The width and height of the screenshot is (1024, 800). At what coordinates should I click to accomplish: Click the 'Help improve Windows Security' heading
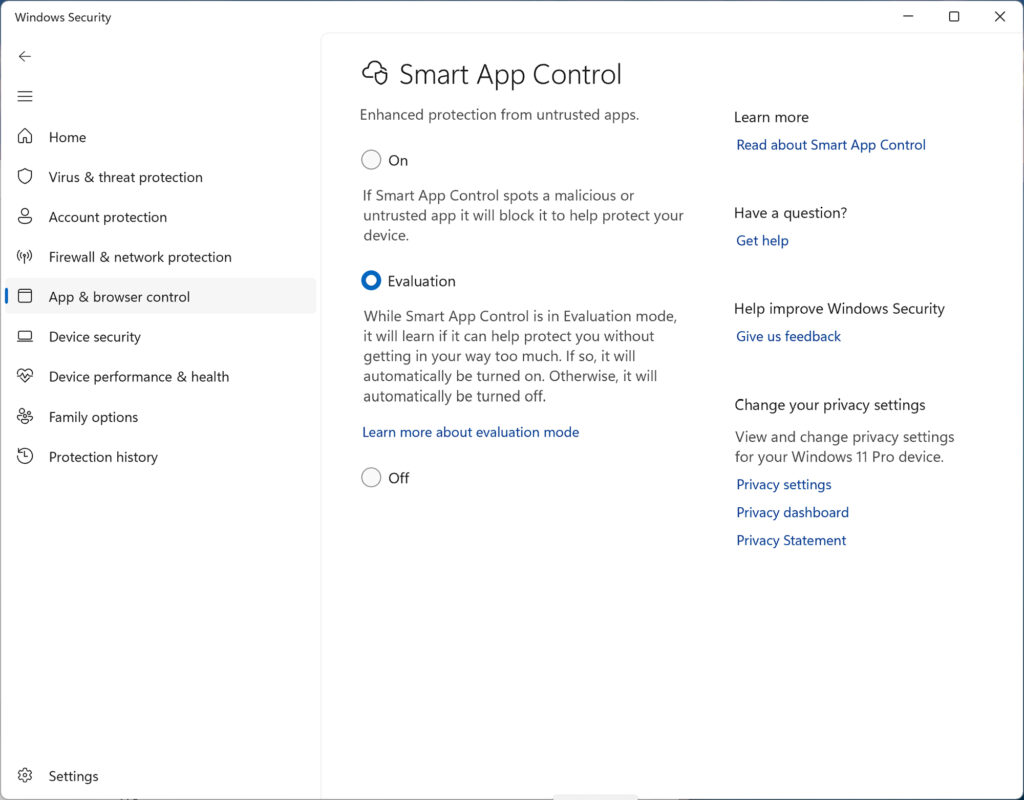click(x=839, y=309)
